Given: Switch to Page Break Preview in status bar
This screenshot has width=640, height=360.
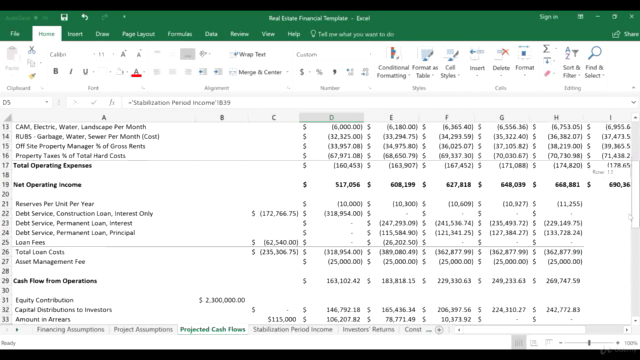Looking at the screenshot, I should pyautogui.click(x=549, y=343).
